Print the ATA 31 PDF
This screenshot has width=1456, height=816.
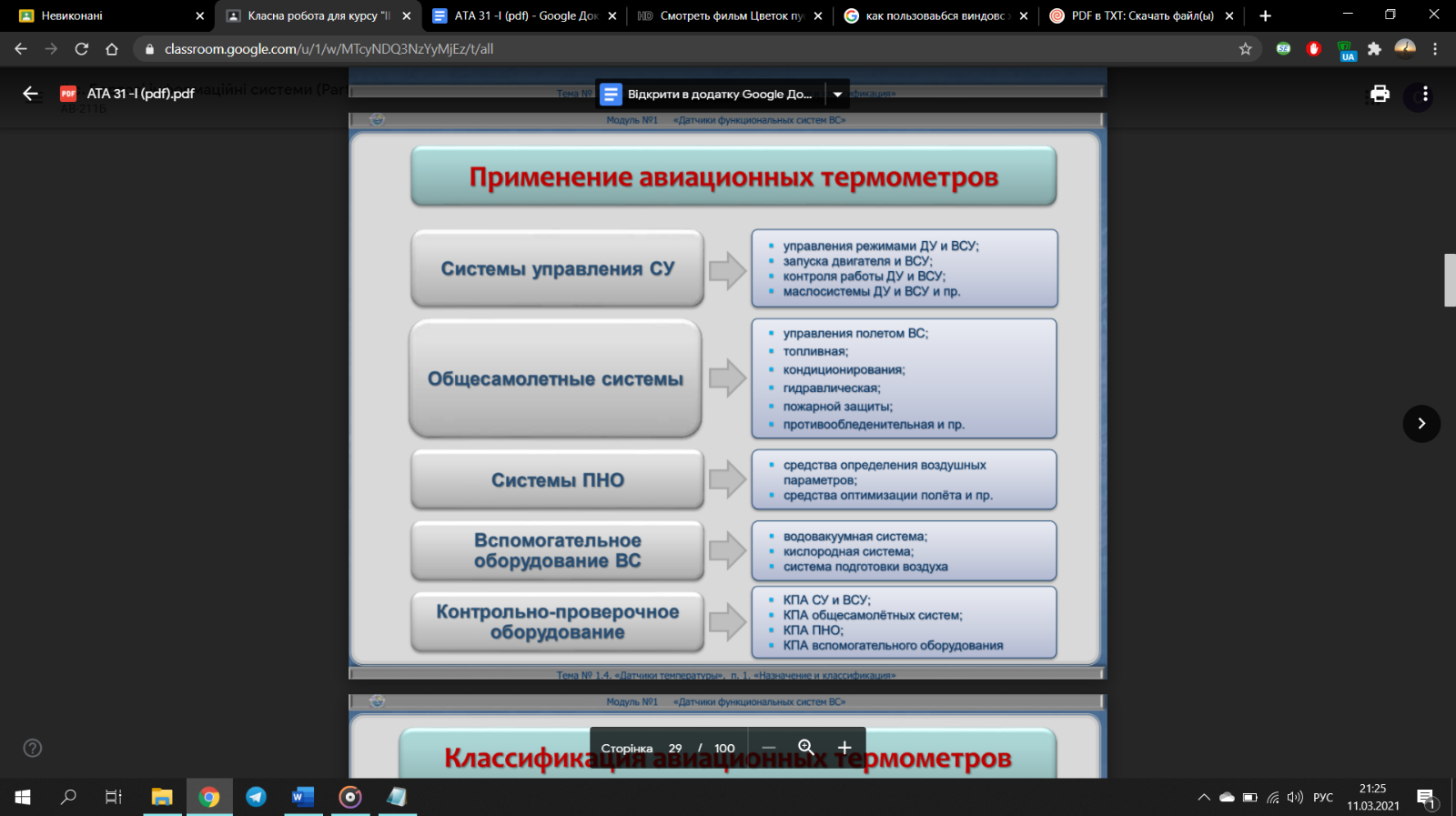pos(1380,93)
